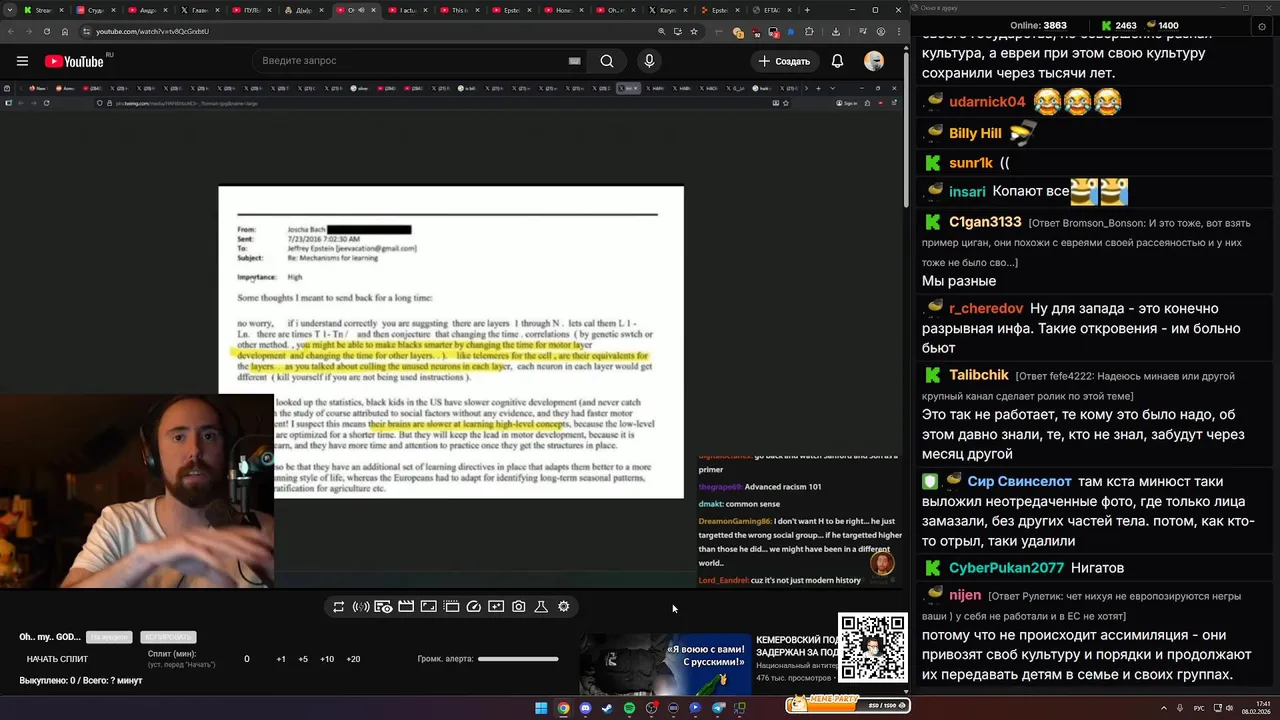Open the YouTube hamburger guide menu

point(22,61)
